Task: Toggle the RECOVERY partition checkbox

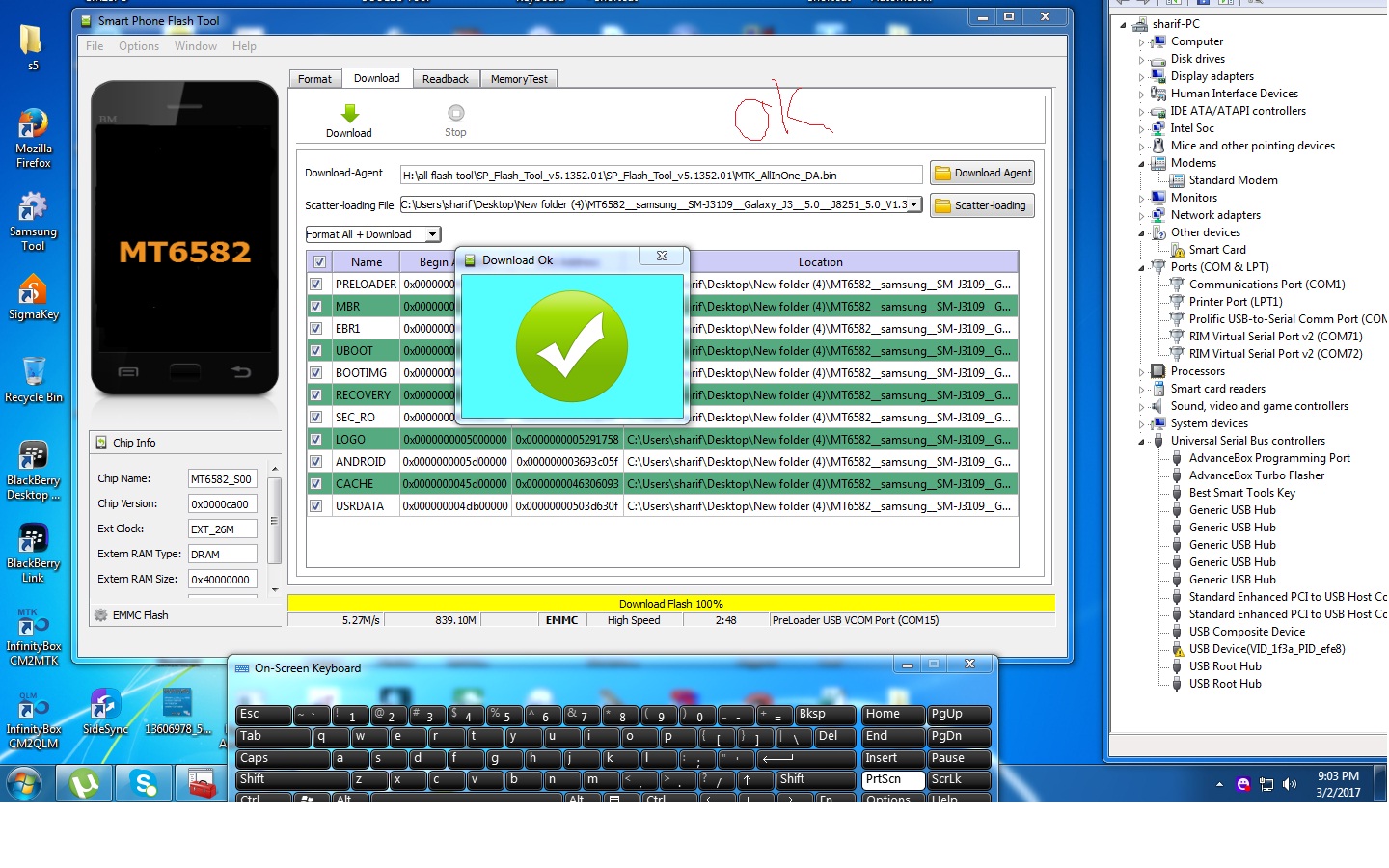Action: click(315, 395)
